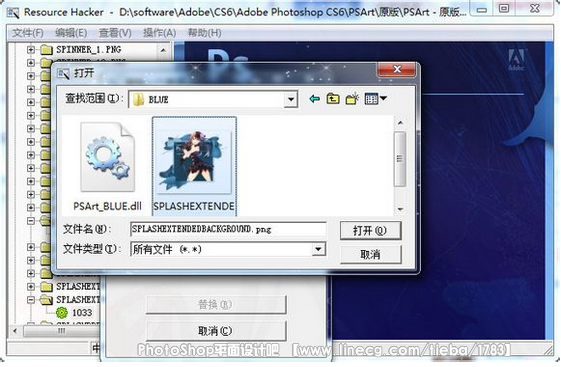Open the BLUE look-in folder dropdown
The image size is (561, 367).
tap(291, 99)
